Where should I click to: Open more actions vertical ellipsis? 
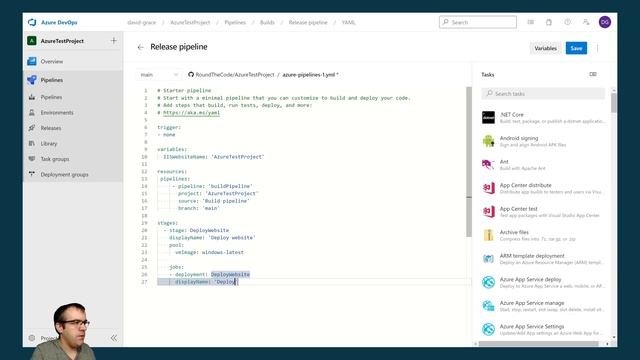(598, 48)
